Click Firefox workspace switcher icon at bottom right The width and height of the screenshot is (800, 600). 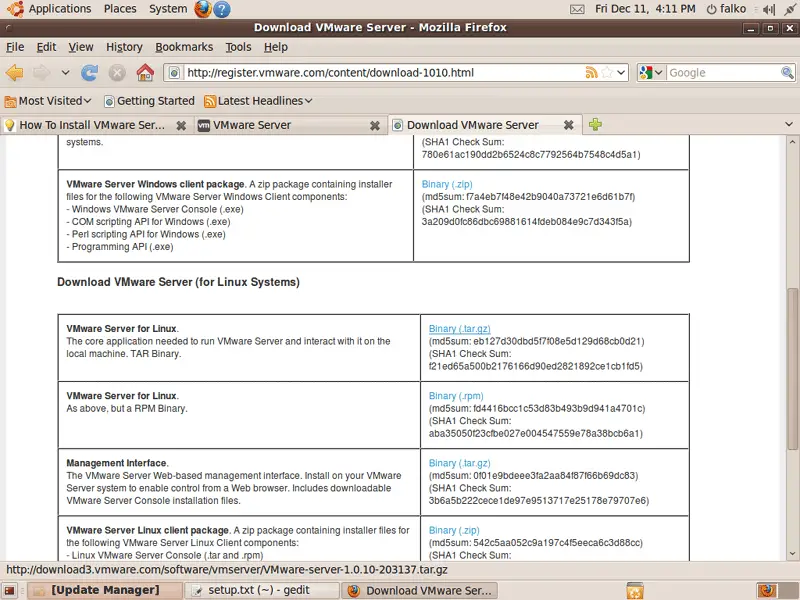[x=767, y=590]
